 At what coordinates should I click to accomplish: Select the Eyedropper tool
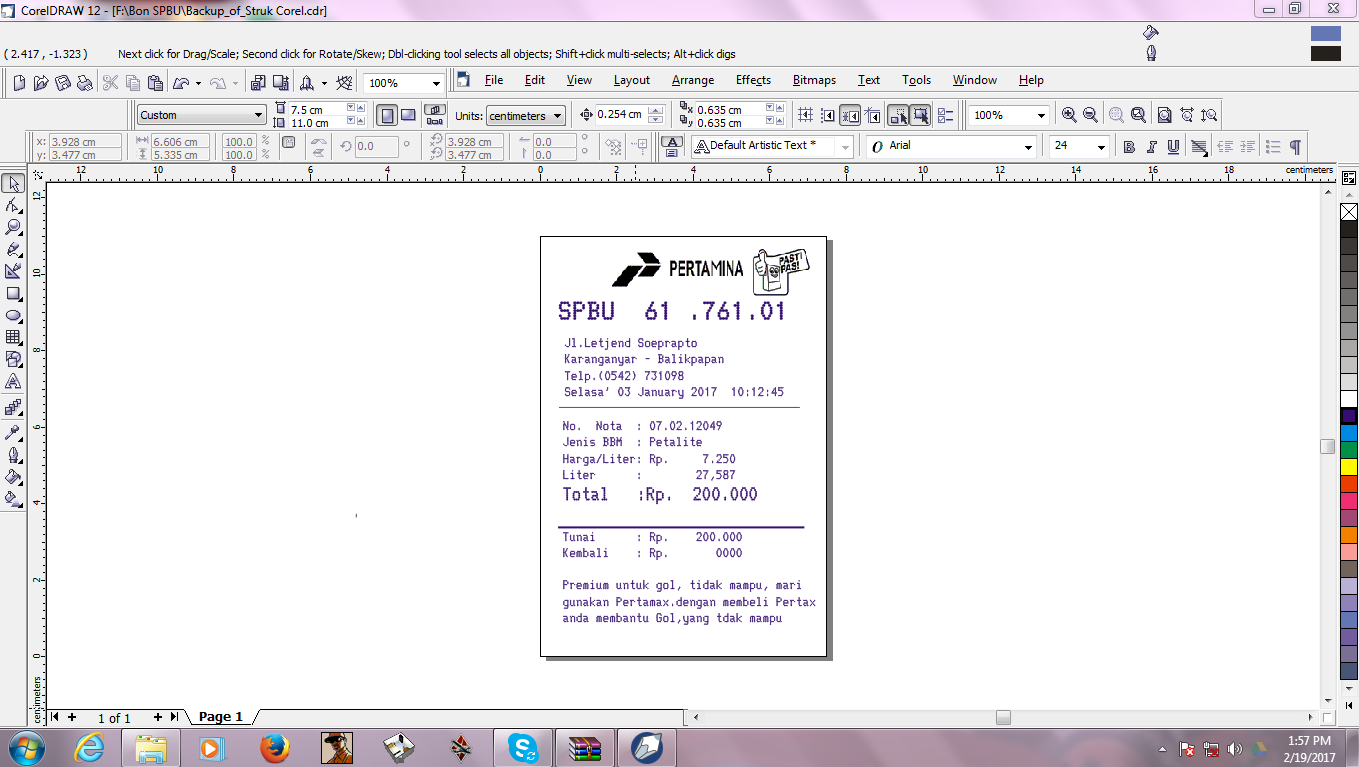click(x=13, y=432)
